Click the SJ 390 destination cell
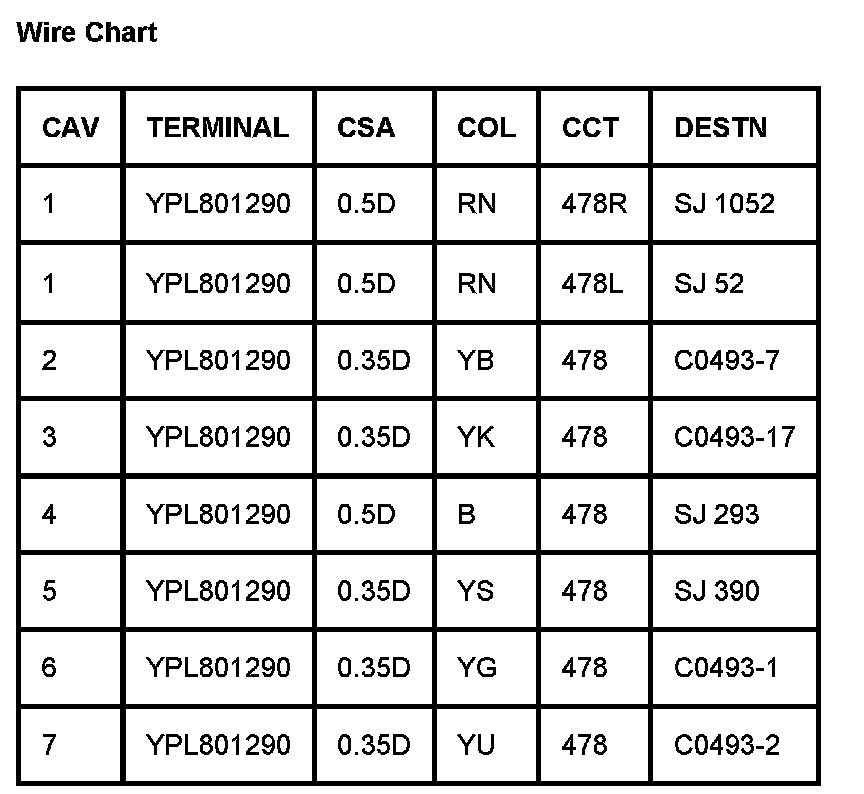 point(717,591)
